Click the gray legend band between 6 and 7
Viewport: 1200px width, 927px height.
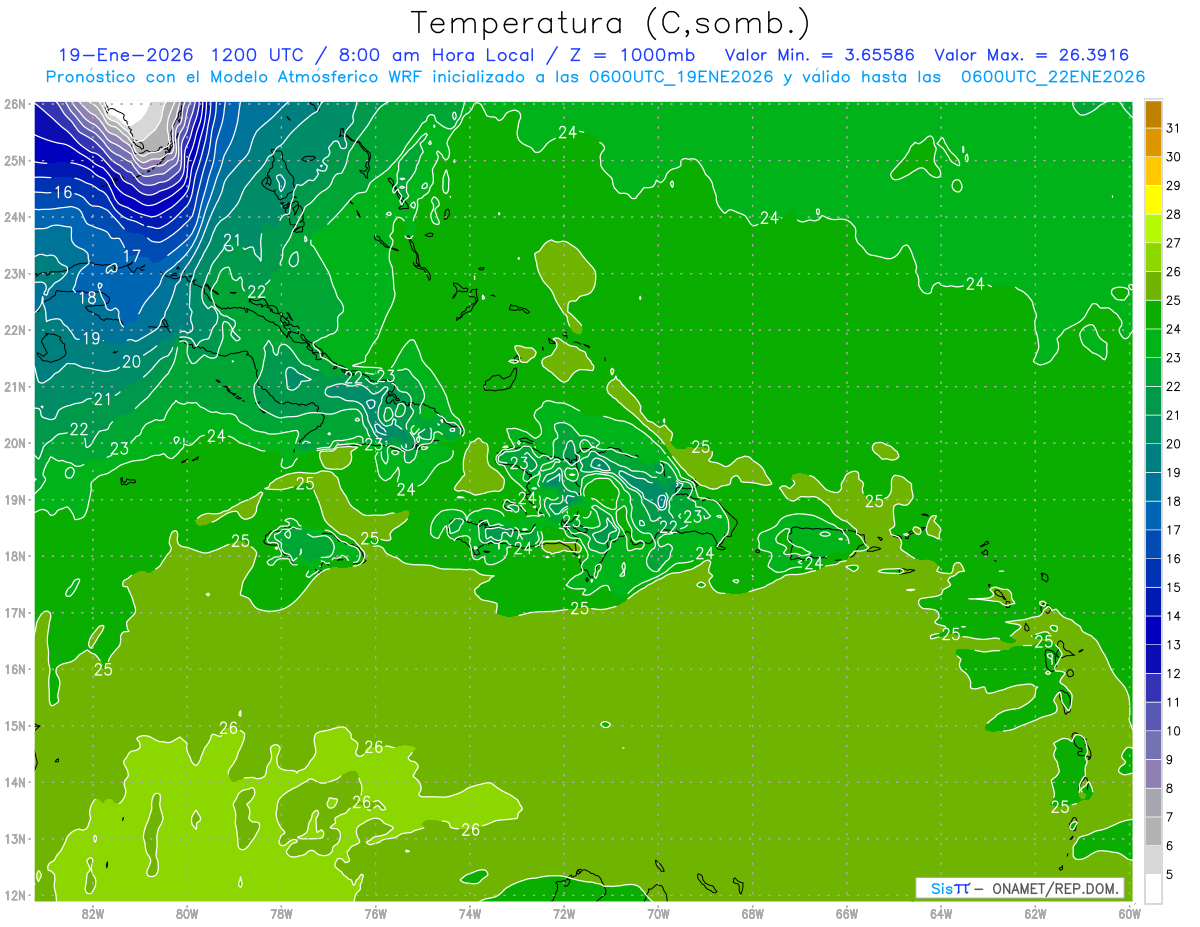[x=1153, y=831]
